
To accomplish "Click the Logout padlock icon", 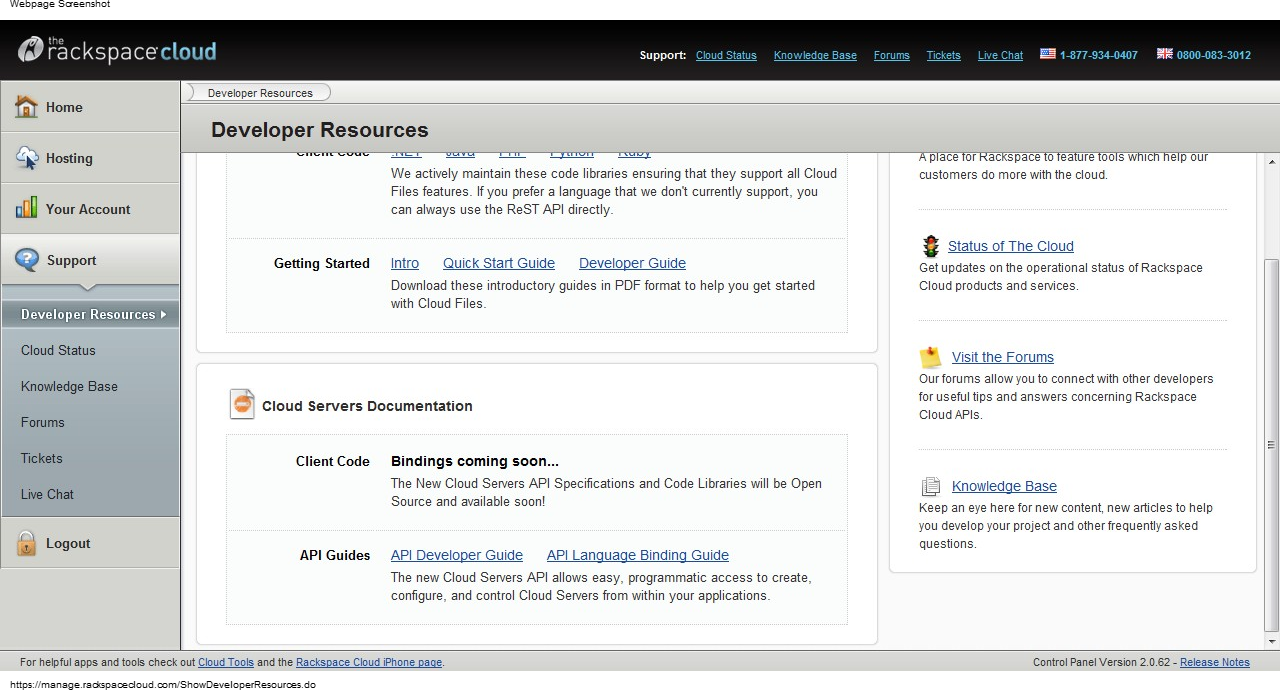I will click(26, 543).
